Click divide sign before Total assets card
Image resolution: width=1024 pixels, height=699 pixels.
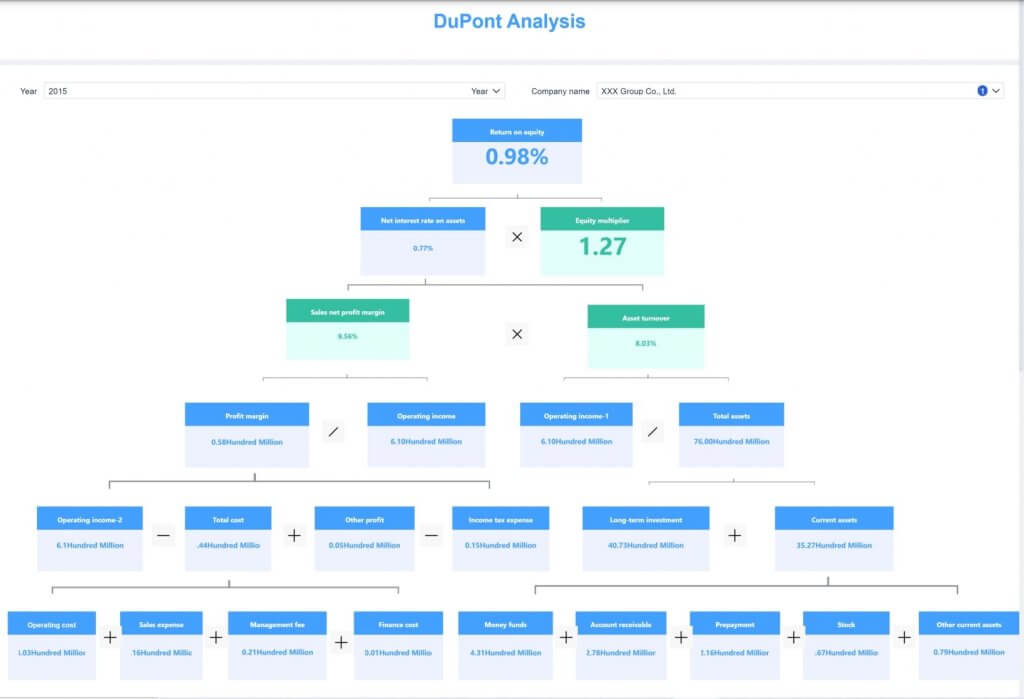click(652, 432)
